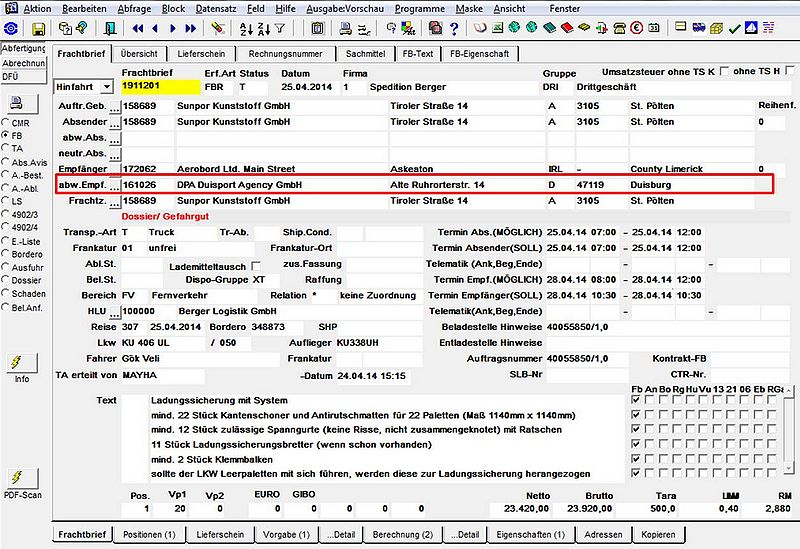This screenshot has width=800, height=549.
Task: Click the yellow boxes pallet icon
Action: pos(716,28)
